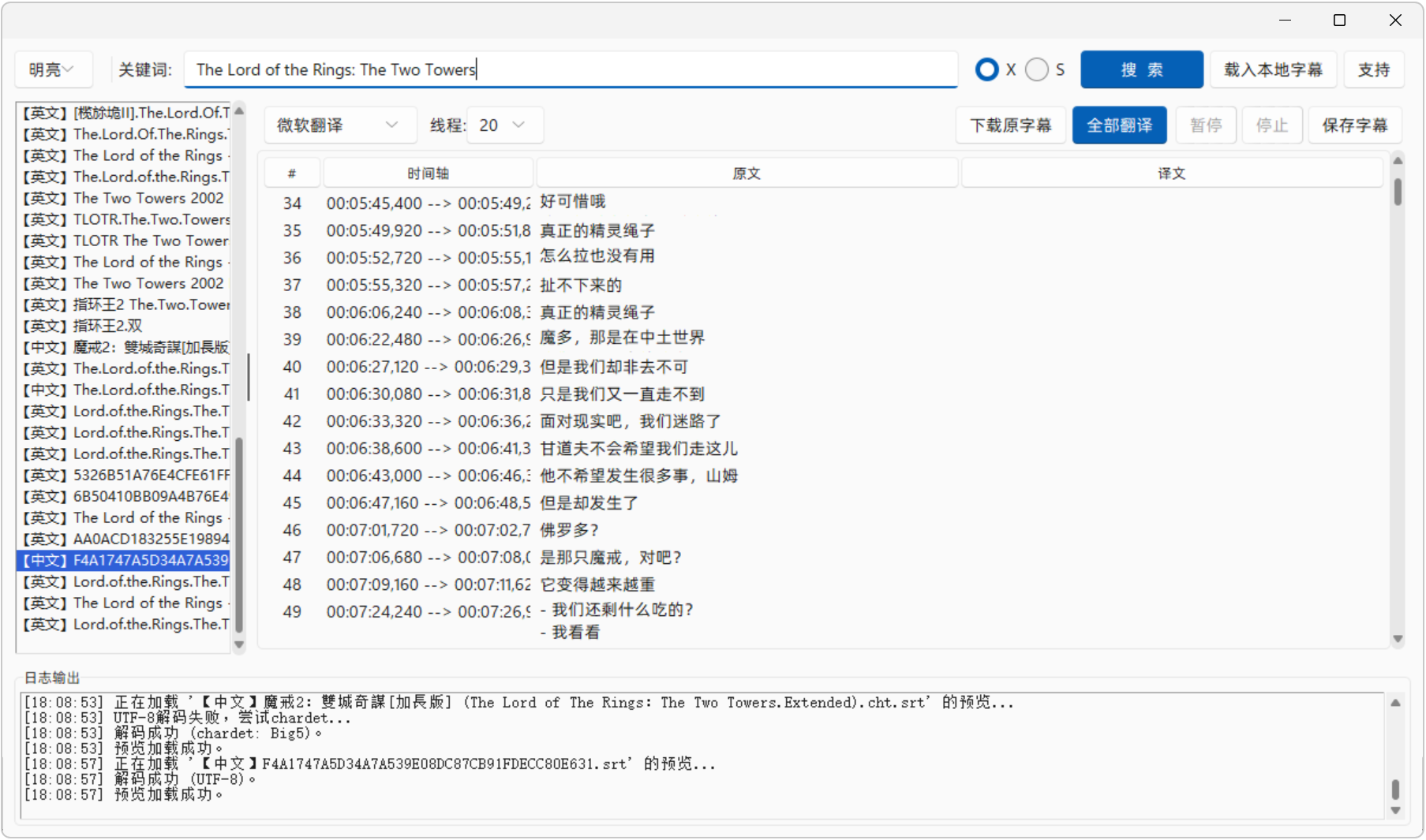Click the log line UTF-8解码失败，尝试chardet
Image resolution: width=1426 pixels, height=840 pixels.
coord(187,718)
